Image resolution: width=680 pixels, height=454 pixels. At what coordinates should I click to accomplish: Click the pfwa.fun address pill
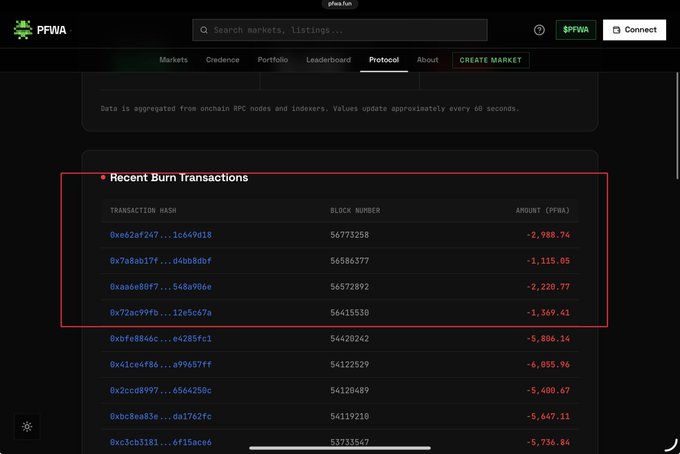tap(340, 4)
